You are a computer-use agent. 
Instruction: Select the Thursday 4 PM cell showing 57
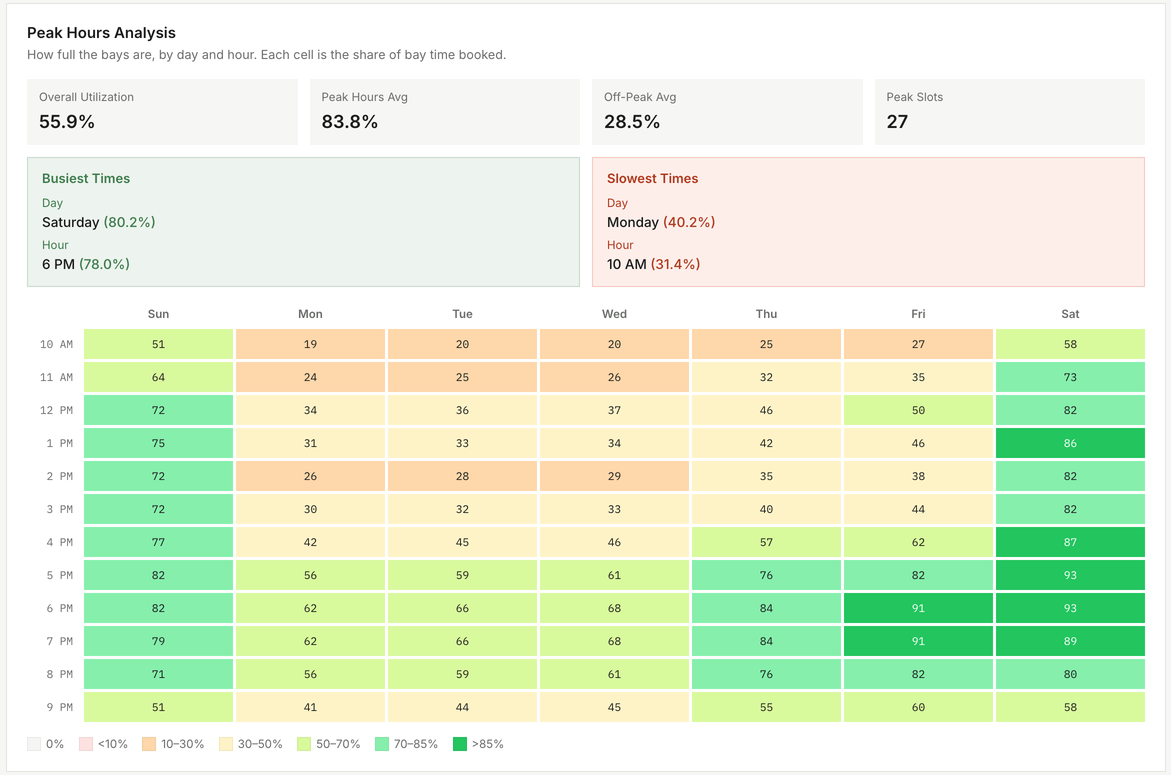click(766, 542)
